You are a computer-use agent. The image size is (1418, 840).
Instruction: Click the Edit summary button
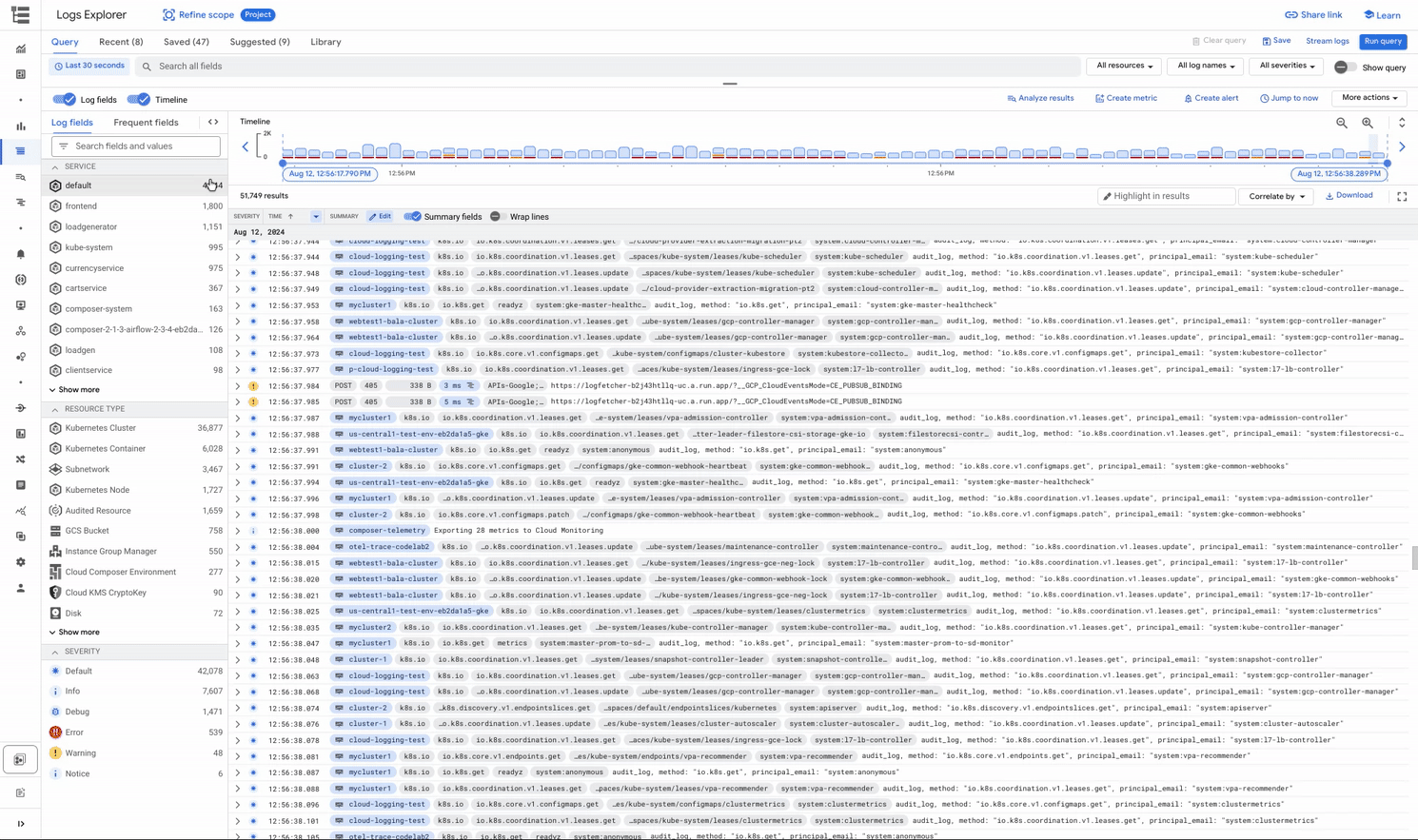tap(381, 217)
